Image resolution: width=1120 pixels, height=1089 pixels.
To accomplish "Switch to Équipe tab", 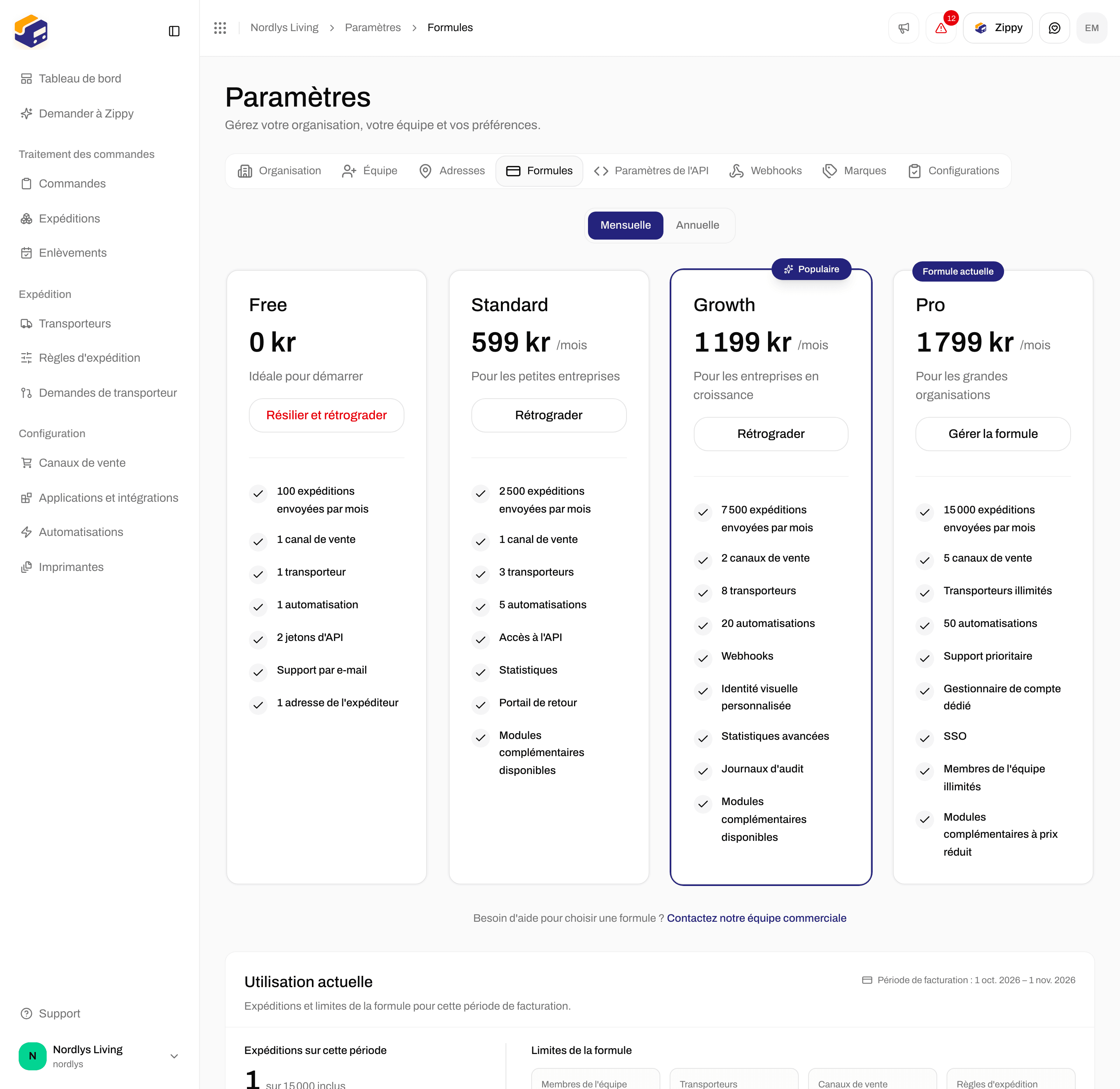I will [x=369, y=170].
